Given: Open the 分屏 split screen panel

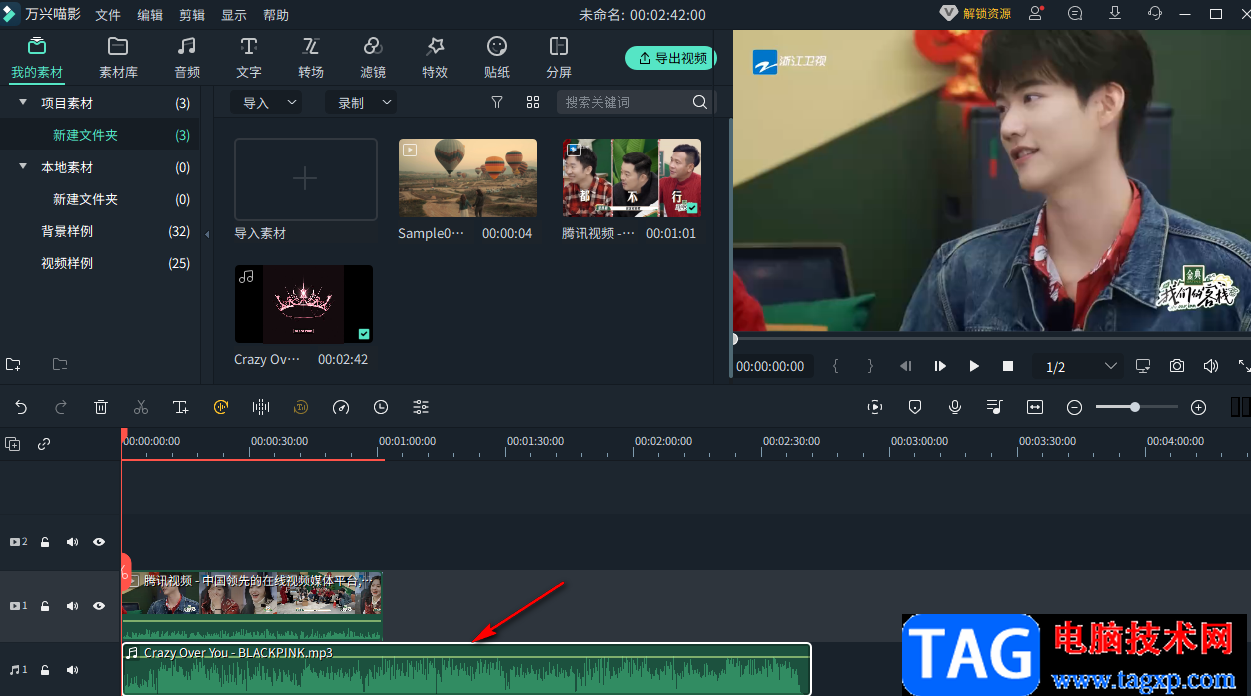Looking at the screenshot, I should tap(559, 58).
